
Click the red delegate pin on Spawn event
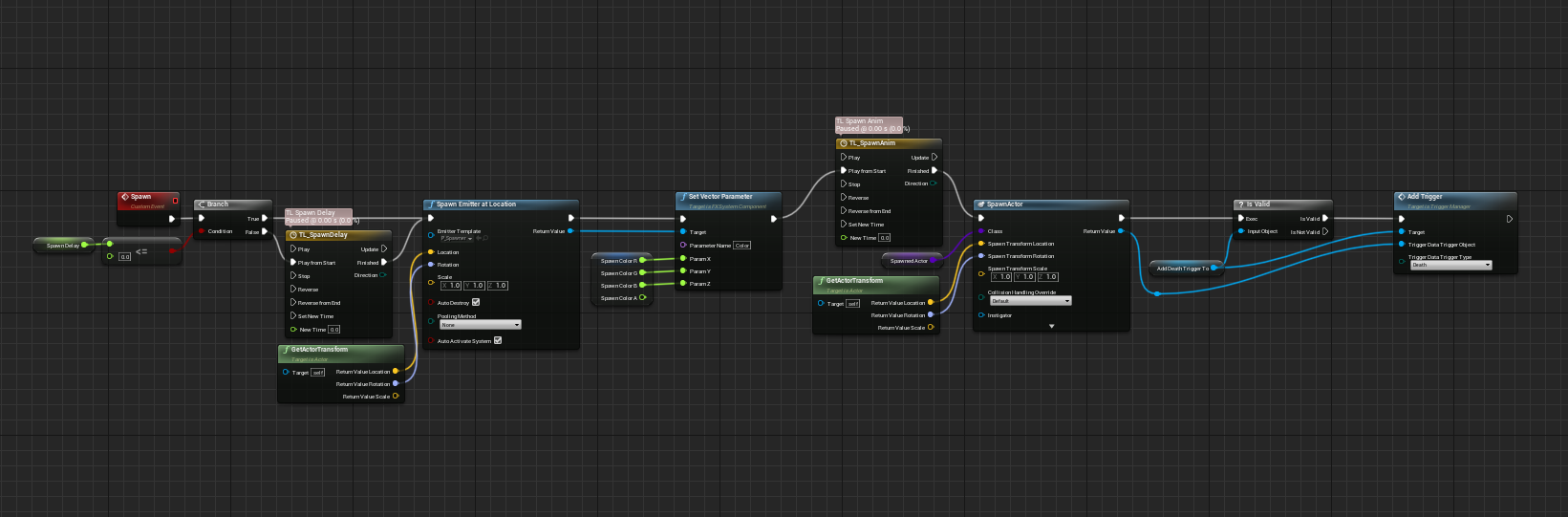175,201
